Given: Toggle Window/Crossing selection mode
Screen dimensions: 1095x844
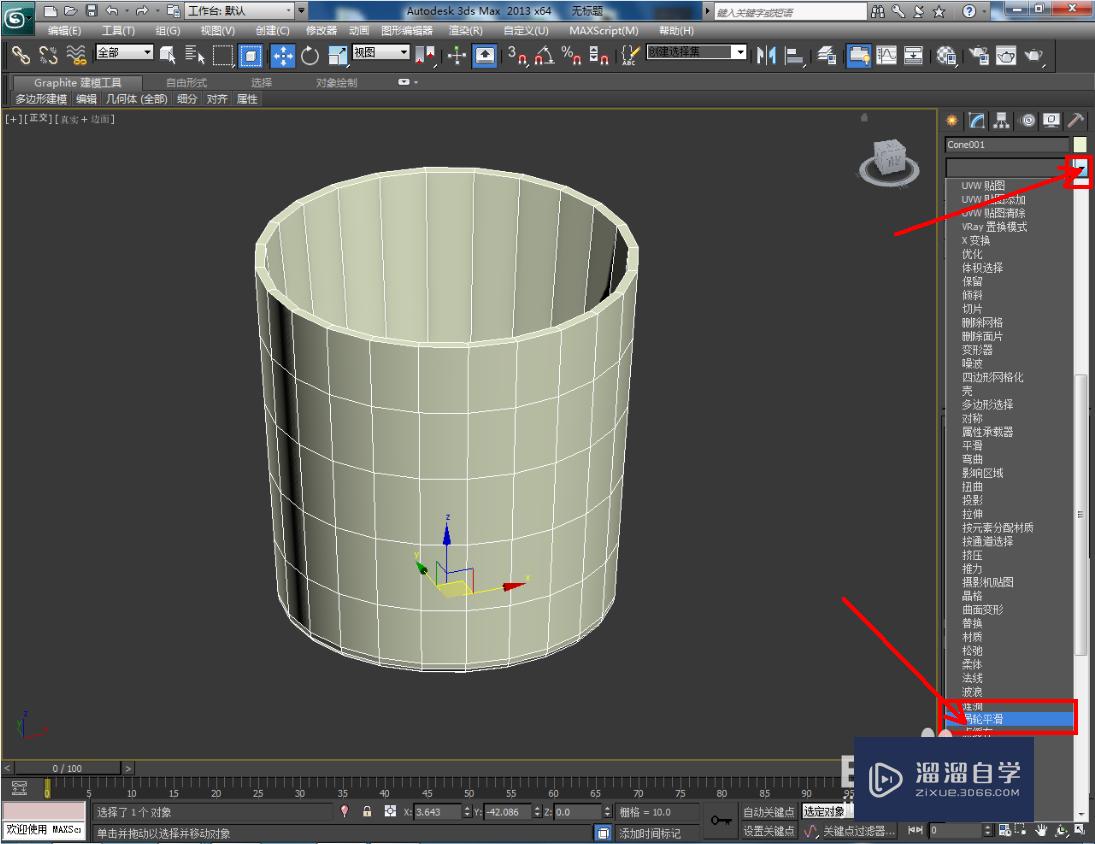Looking at the screenshot, I should (x=251, y=55).
